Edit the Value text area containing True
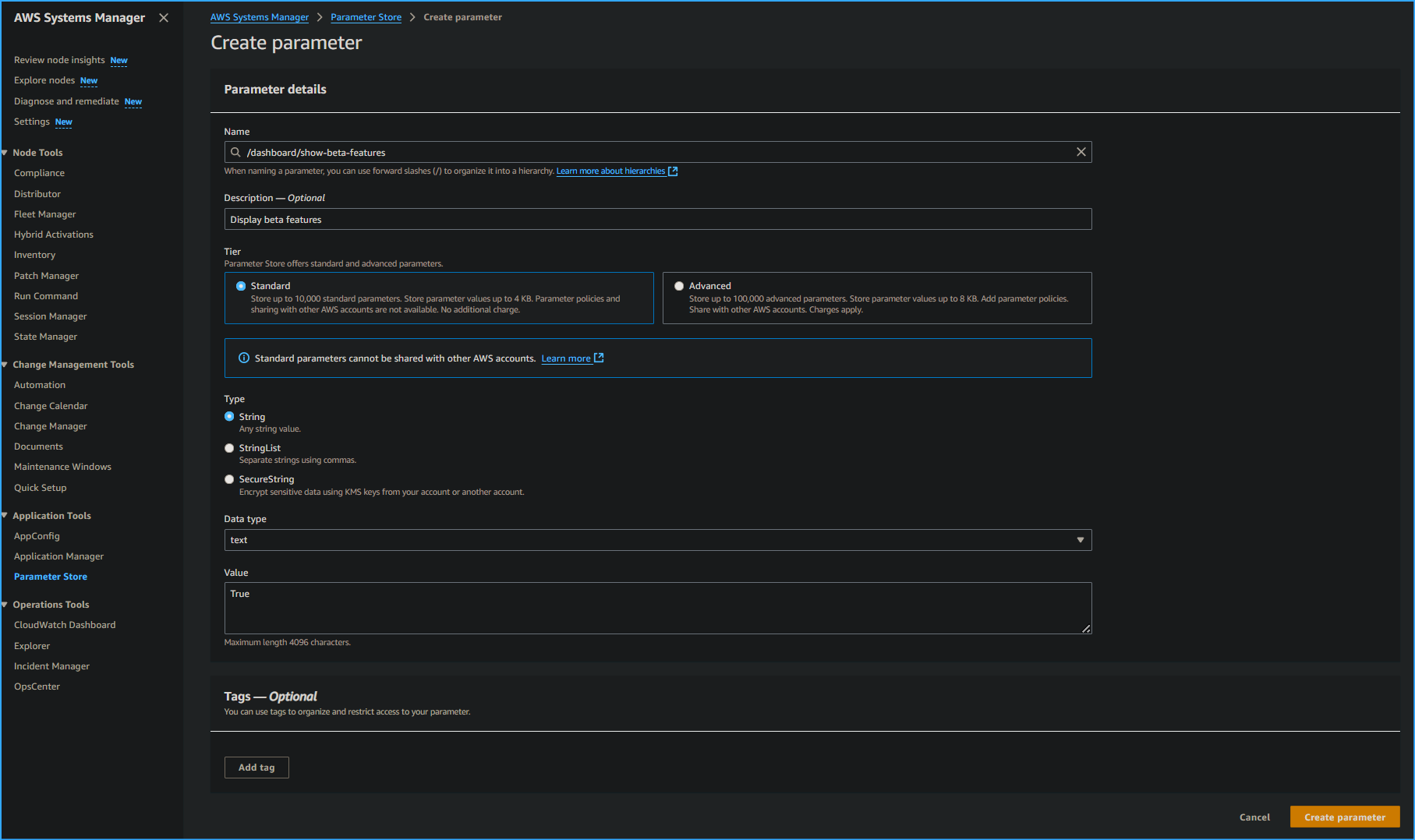This screenshot has width=1415, height=840. 657,608
